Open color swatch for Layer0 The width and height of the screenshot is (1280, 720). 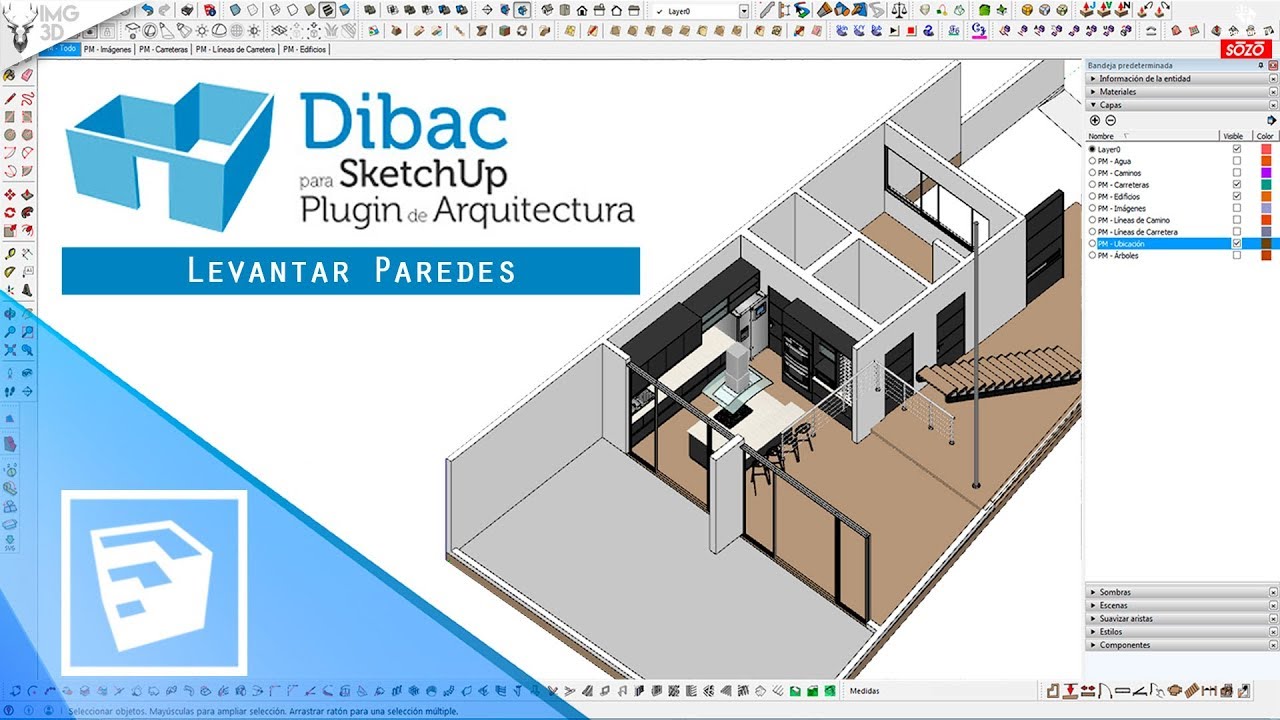click(1266, 149)
